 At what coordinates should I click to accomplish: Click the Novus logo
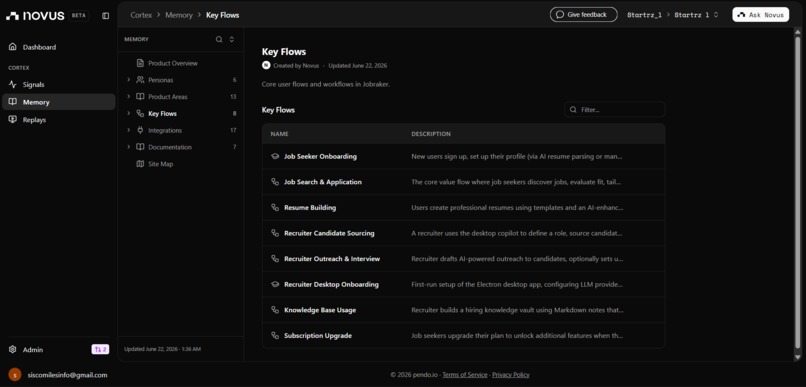pyautogui.click(x=35, y=15)
